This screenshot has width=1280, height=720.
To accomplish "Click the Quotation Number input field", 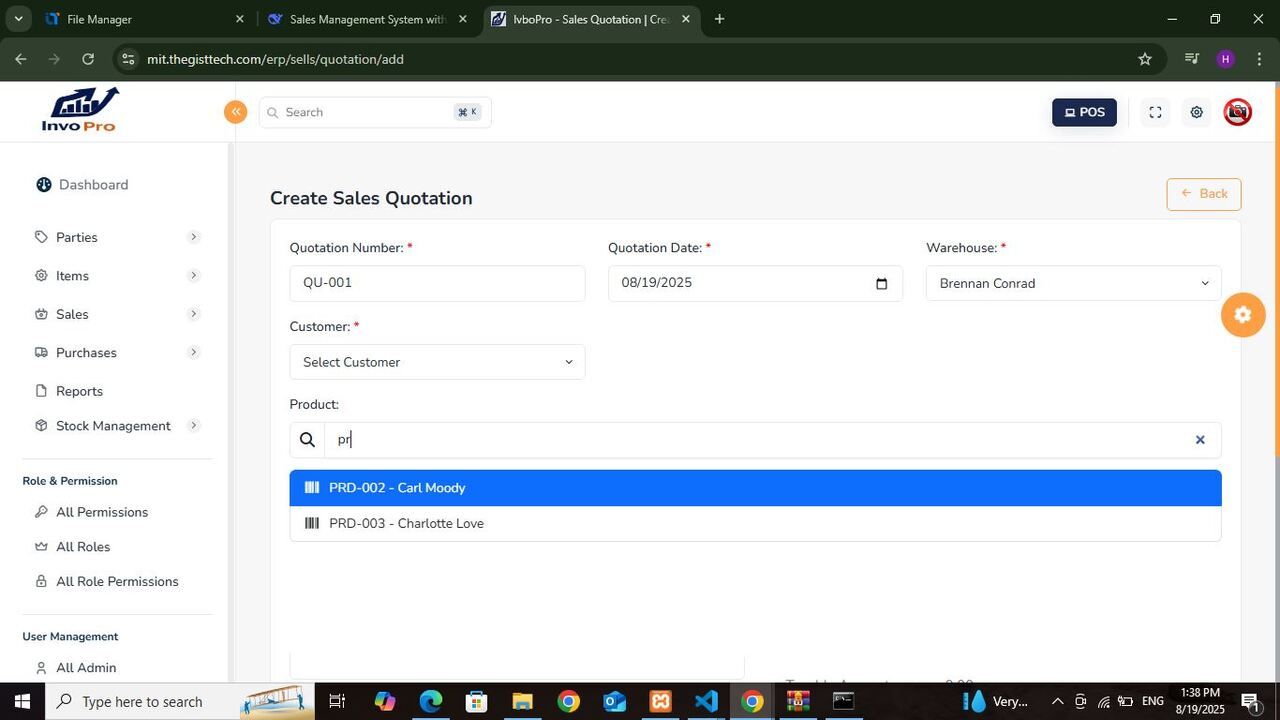I will tap(437, 284).
